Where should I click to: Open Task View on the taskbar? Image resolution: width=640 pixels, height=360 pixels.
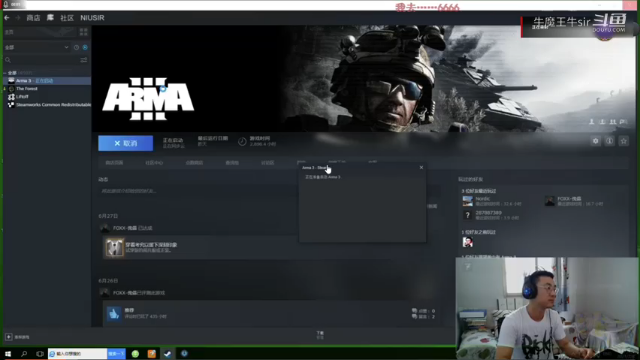point(40,353)
